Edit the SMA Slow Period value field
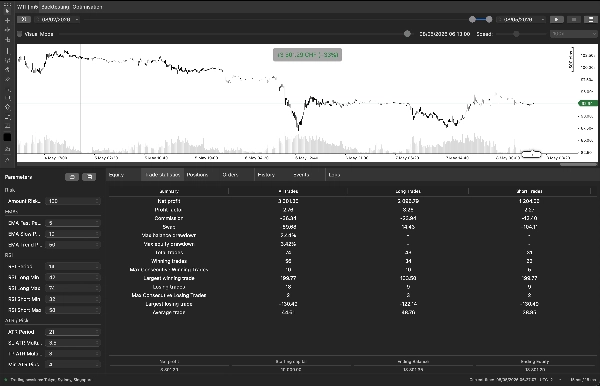 [x=73, y=234]
